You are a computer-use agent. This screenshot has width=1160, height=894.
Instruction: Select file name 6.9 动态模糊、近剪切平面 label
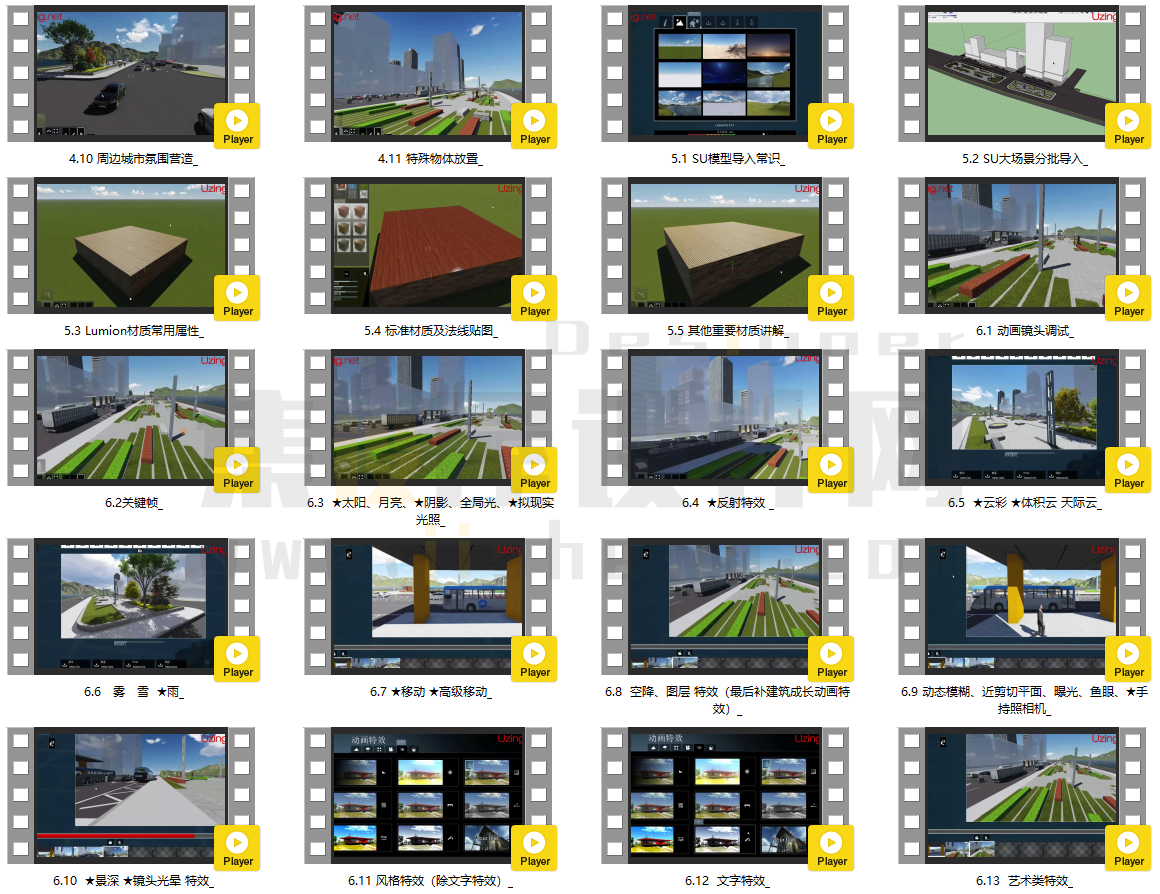pyautogui.click(x=1025, y=699)
